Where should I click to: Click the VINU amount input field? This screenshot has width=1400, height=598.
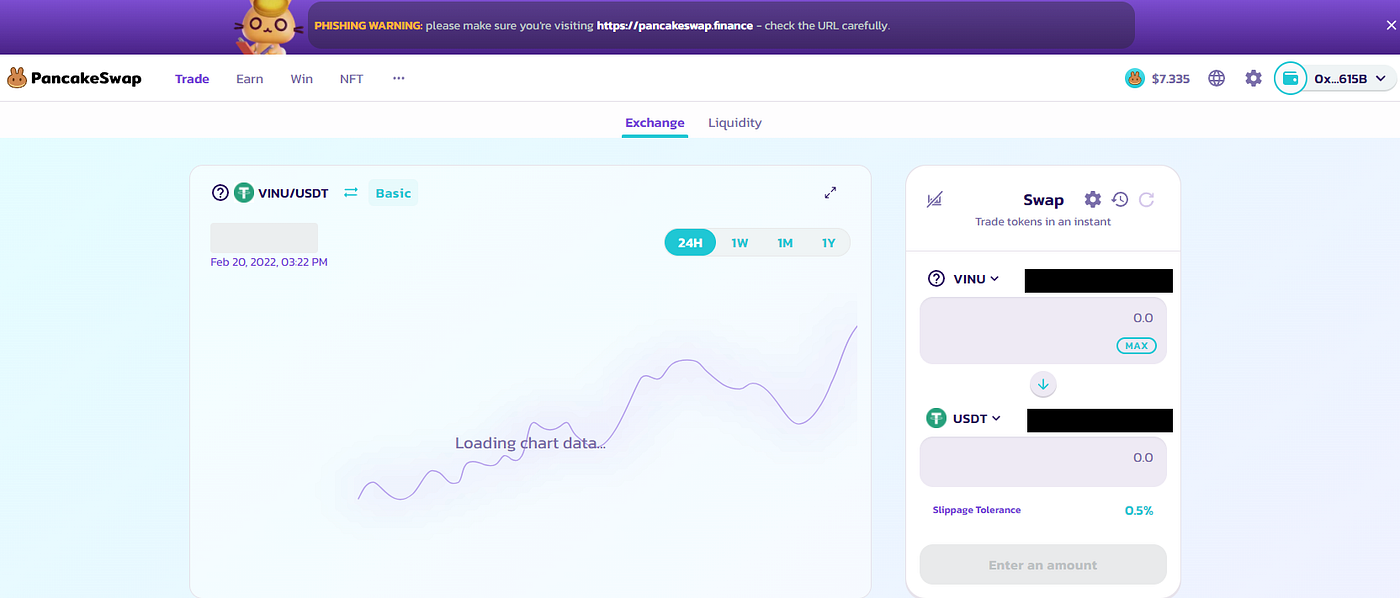pyautogui.click(x=1043, y=330)
